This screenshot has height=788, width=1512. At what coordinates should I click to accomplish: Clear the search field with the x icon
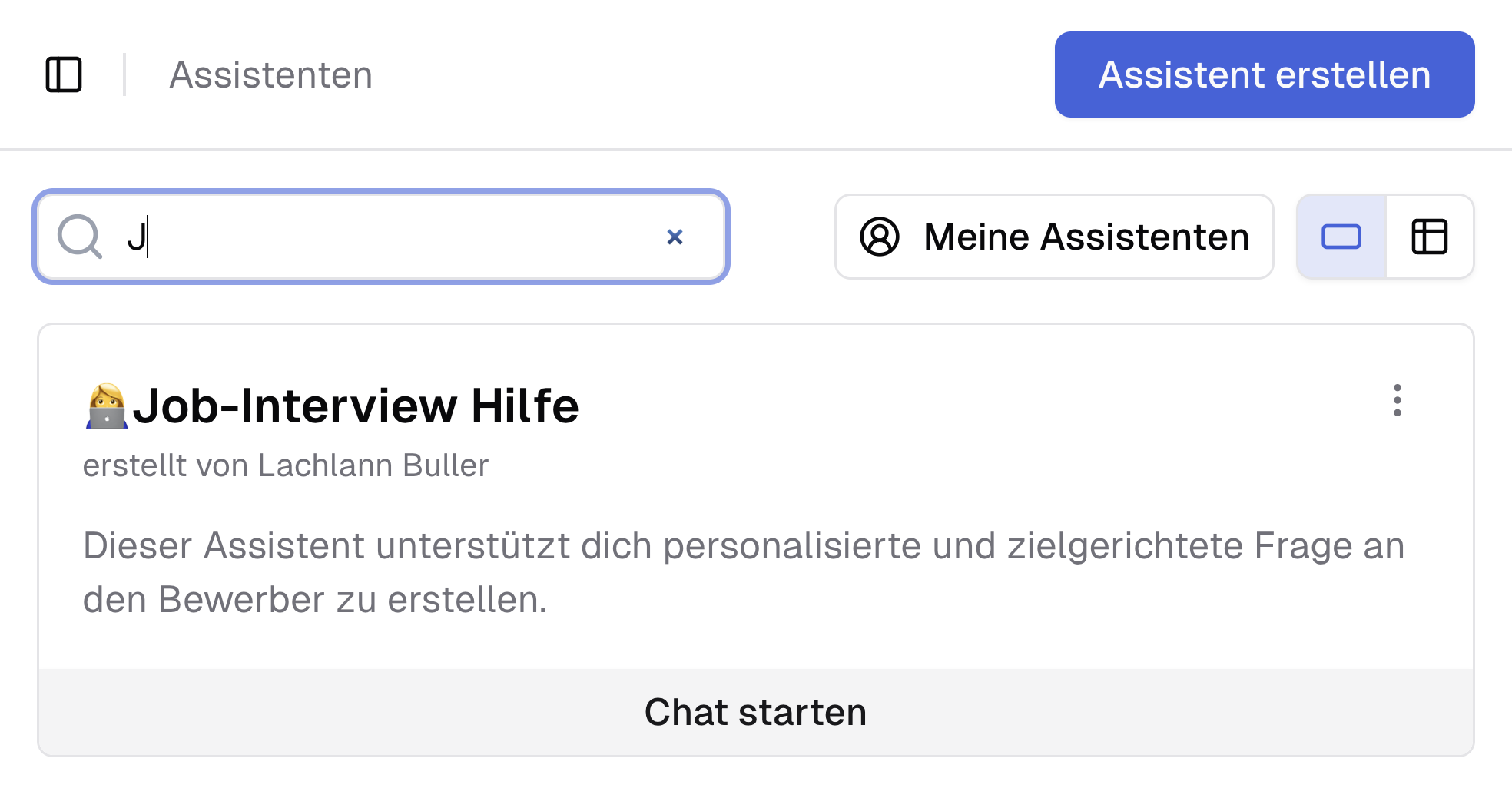(x=675, y=237)
